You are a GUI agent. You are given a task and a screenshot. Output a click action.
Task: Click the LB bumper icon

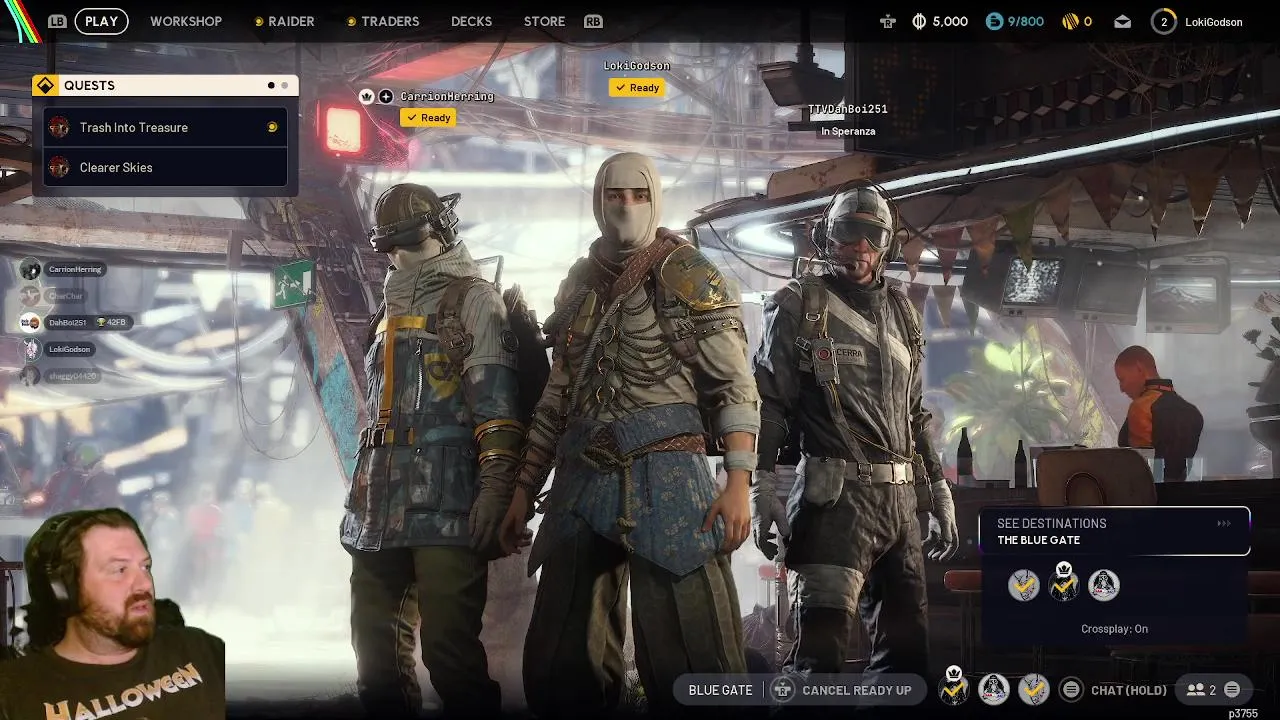(57, 21)
